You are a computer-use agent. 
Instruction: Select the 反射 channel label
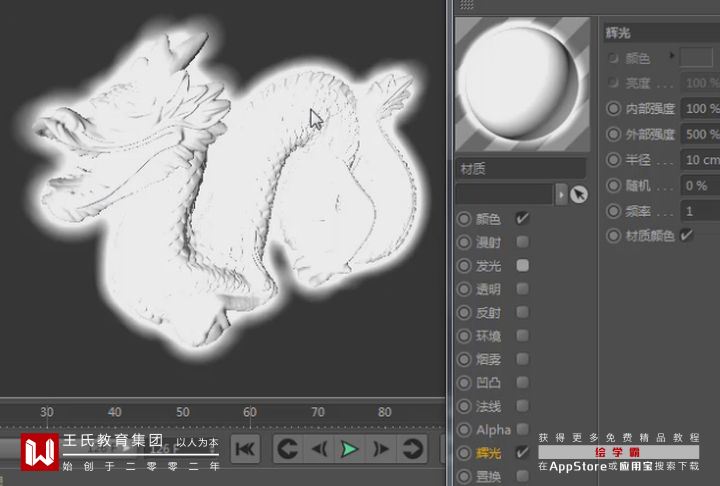click(488, 313)
